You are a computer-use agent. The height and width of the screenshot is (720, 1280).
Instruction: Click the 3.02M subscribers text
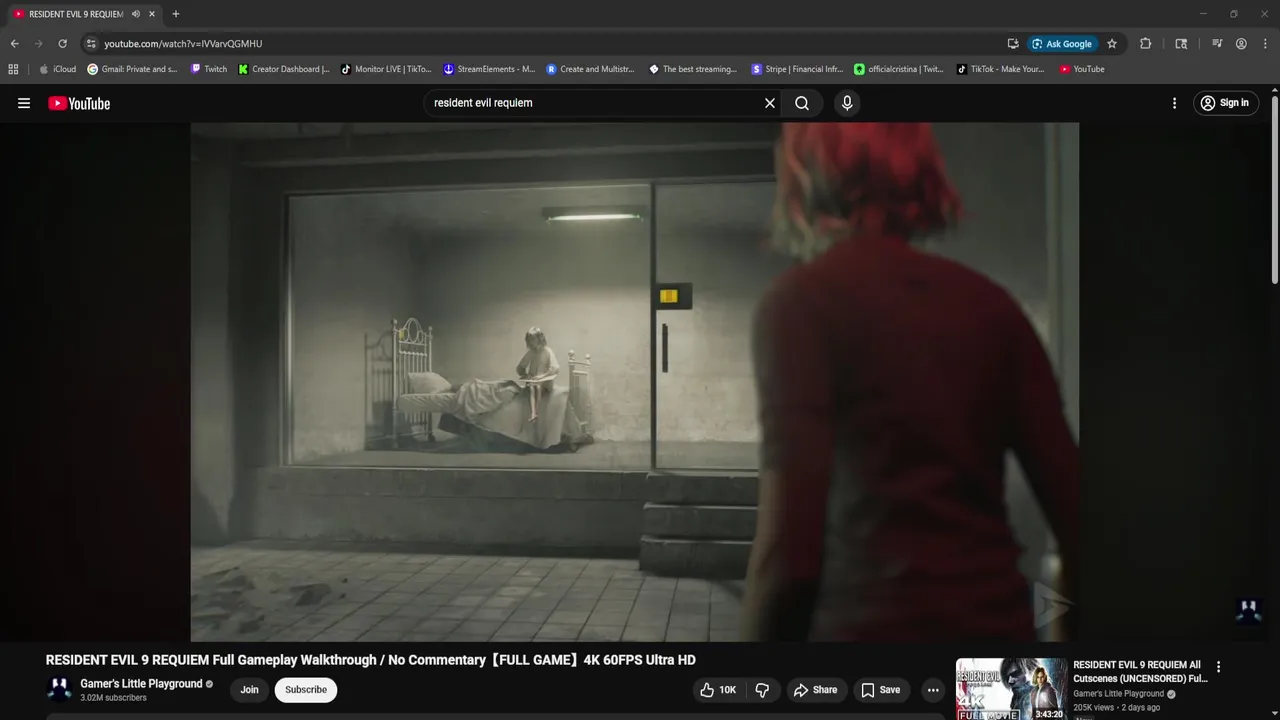coord(113,698)
